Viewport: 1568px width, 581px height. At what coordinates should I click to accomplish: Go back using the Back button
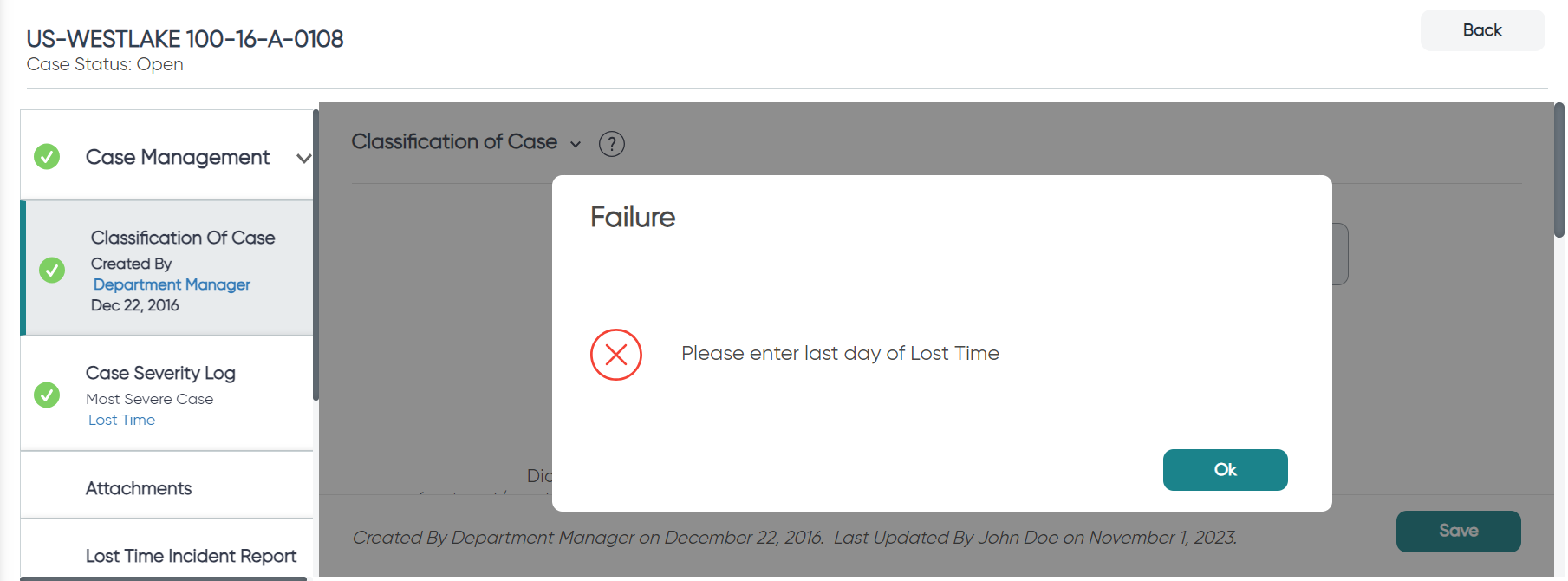1482,30
